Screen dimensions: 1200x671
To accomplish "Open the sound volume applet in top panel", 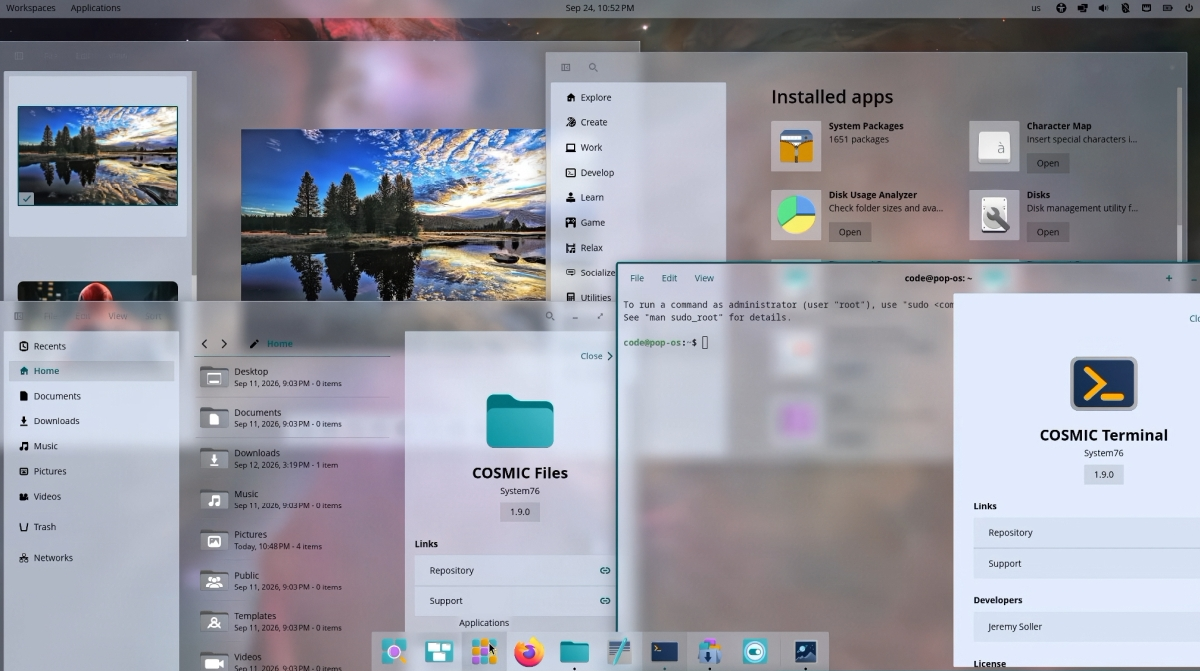I will pyautogui.click(x=1104, y=8).
